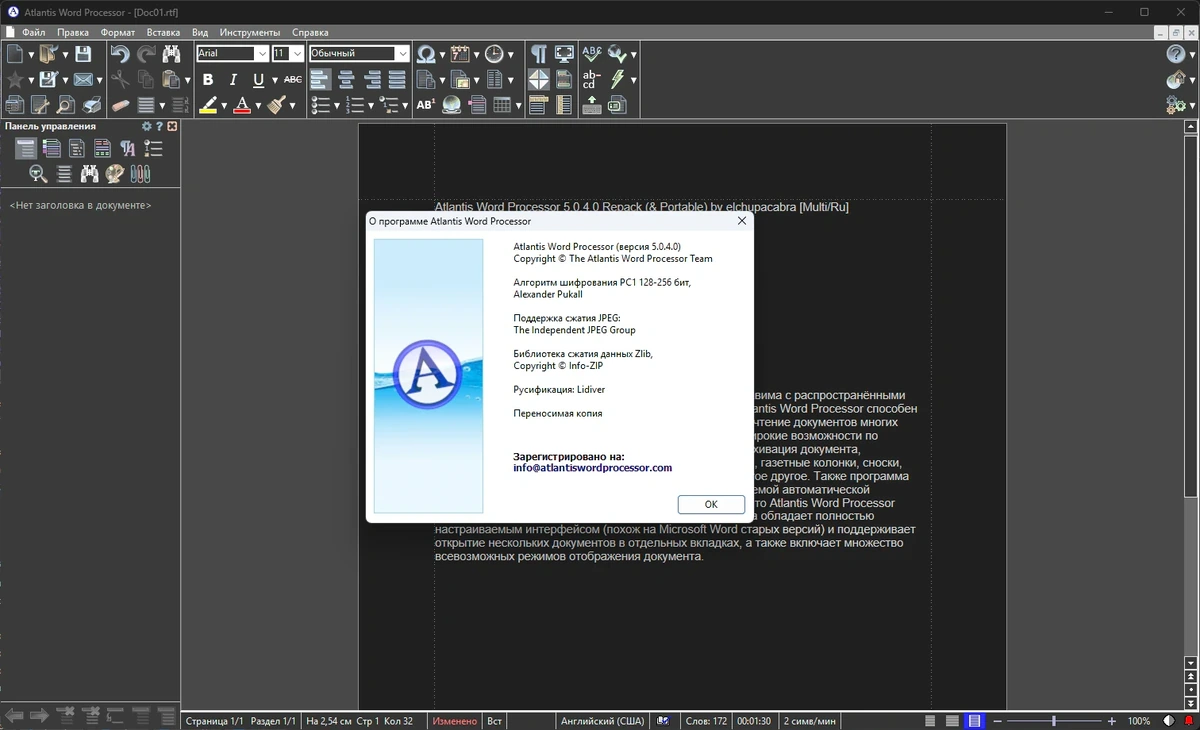Toggle bold formatting

pos(208,79)
